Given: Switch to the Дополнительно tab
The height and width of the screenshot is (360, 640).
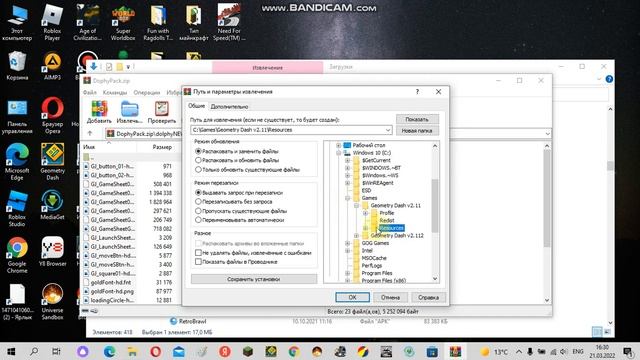Looking at the screenshot, I should [x=229, y=107].
